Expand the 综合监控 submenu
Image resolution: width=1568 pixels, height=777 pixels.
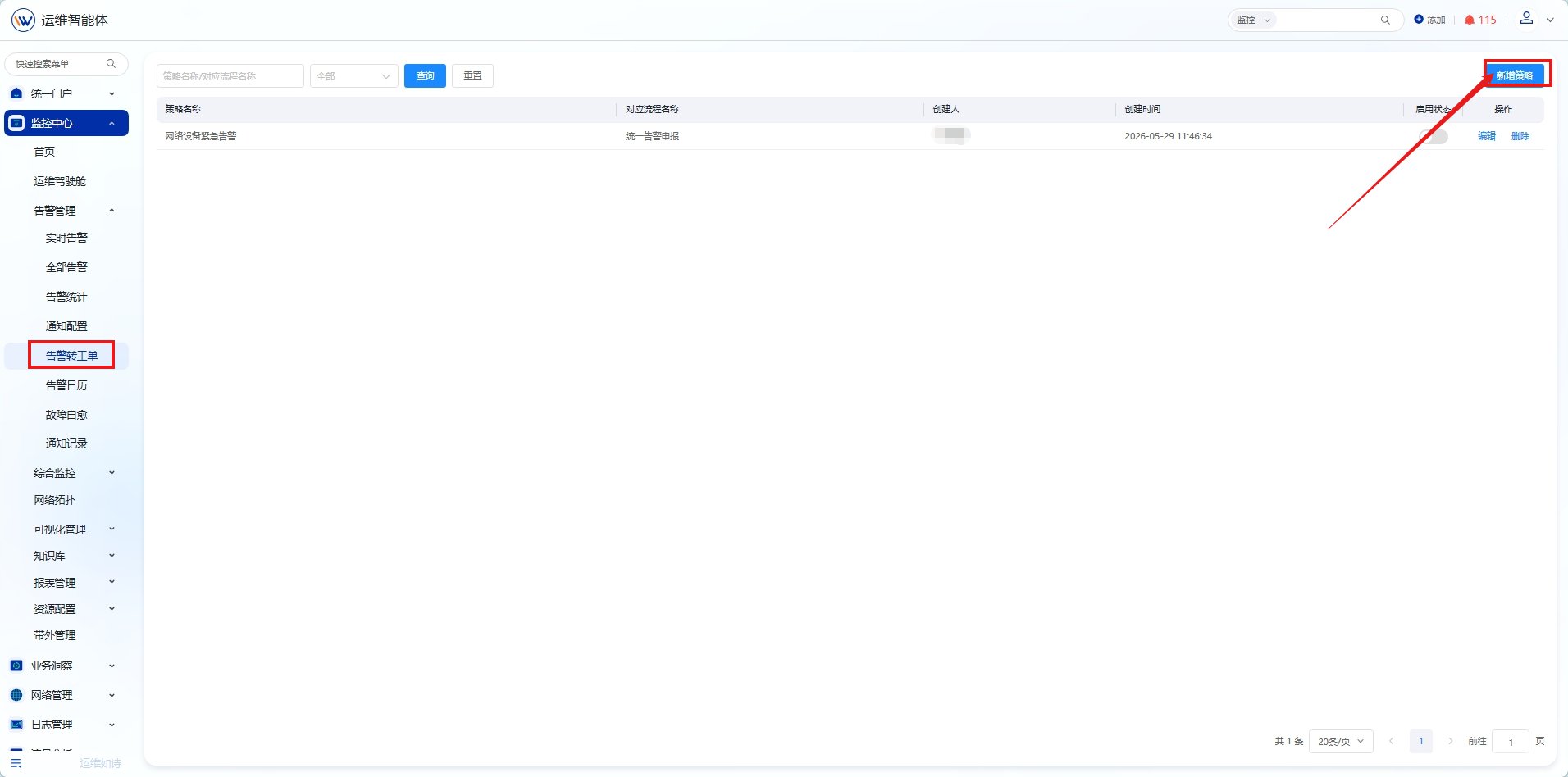112,473
